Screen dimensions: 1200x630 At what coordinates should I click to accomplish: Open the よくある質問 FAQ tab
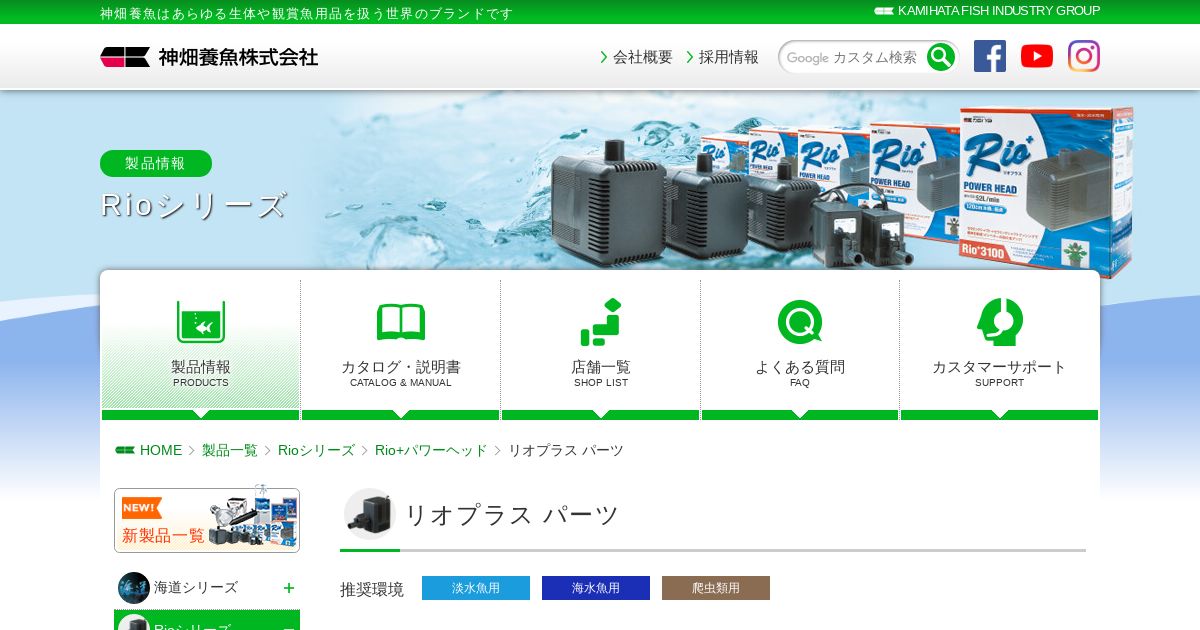tap(800, 350)
